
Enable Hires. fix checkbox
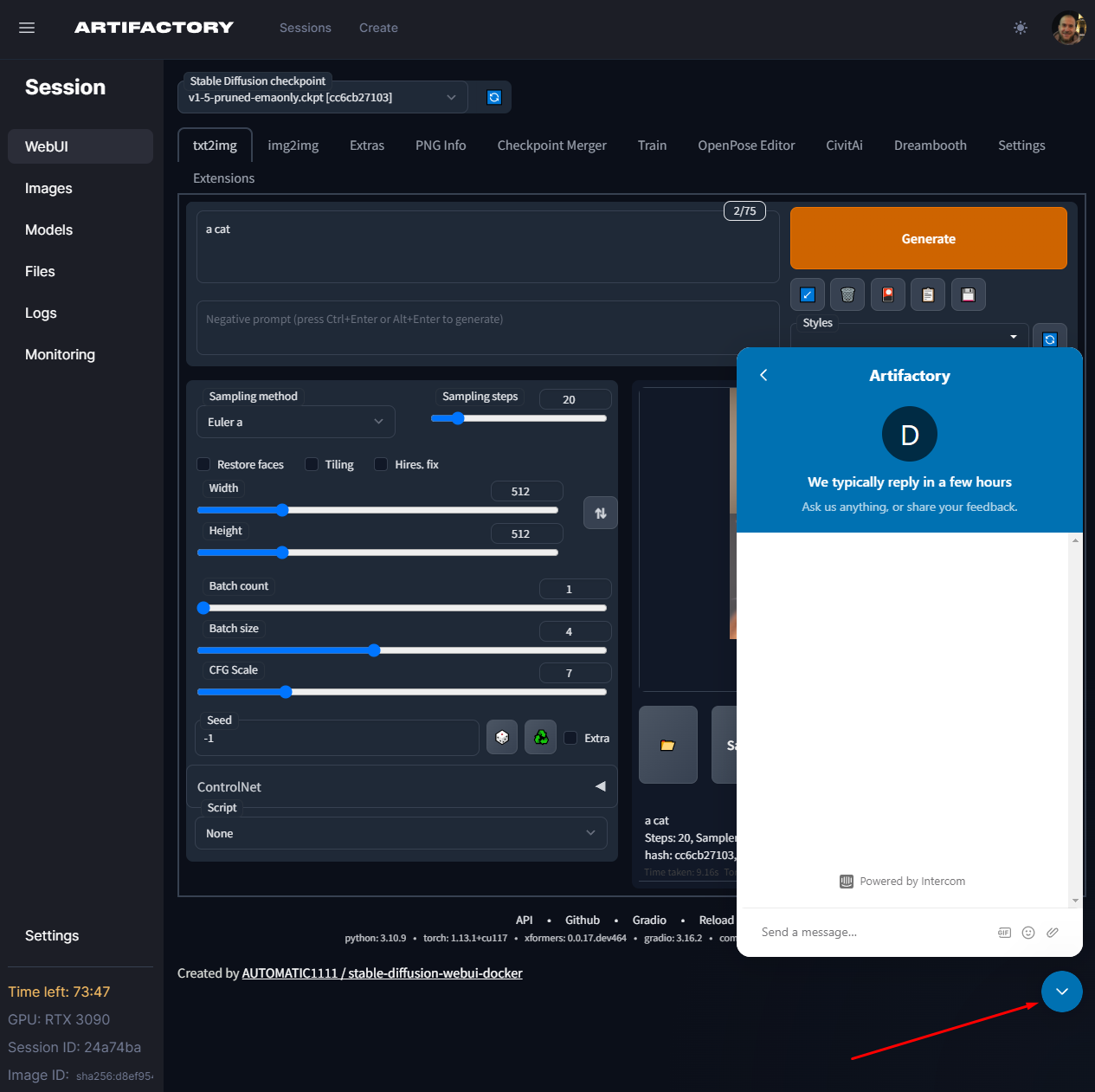coord(381,464)
